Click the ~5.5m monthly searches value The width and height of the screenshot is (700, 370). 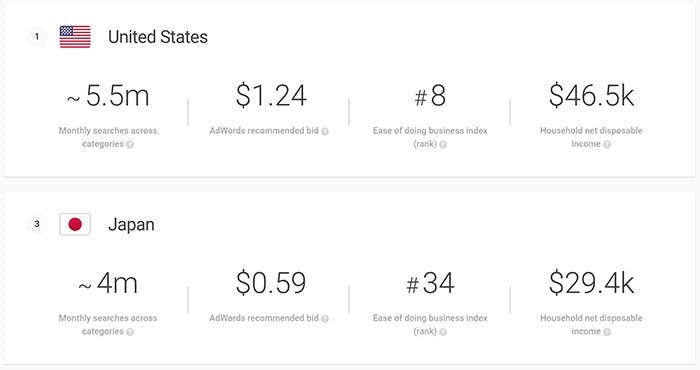pyautogui.click(x=108, y=96)
